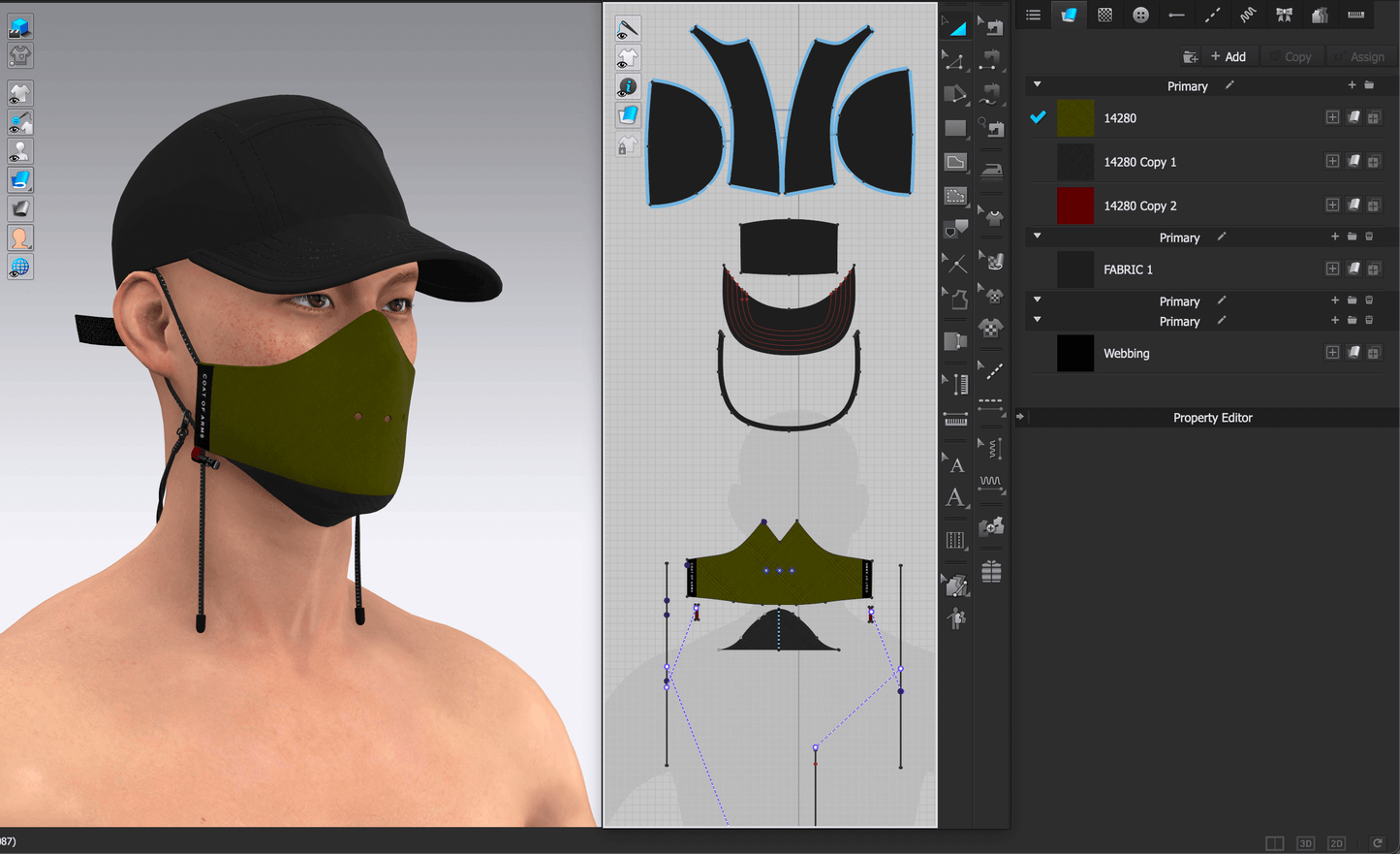Toggle Show 2D Information 'i' eye icon
Image resolution: width=1400 pixels, height=854 pixels.
coord(628,87)
